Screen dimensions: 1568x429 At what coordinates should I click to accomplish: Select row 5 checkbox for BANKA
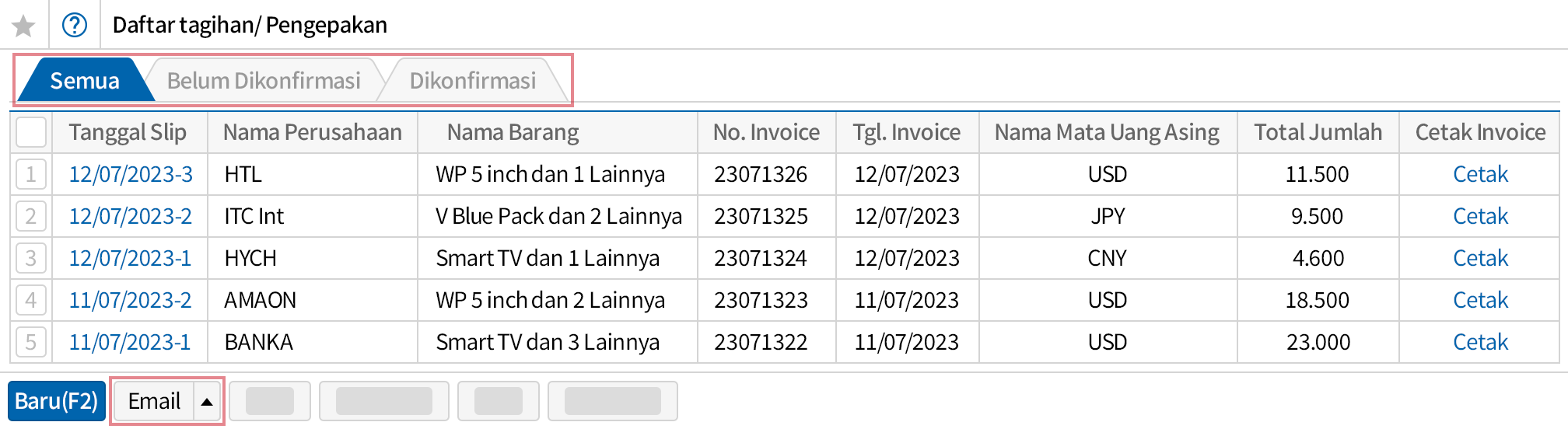[31, 342]
